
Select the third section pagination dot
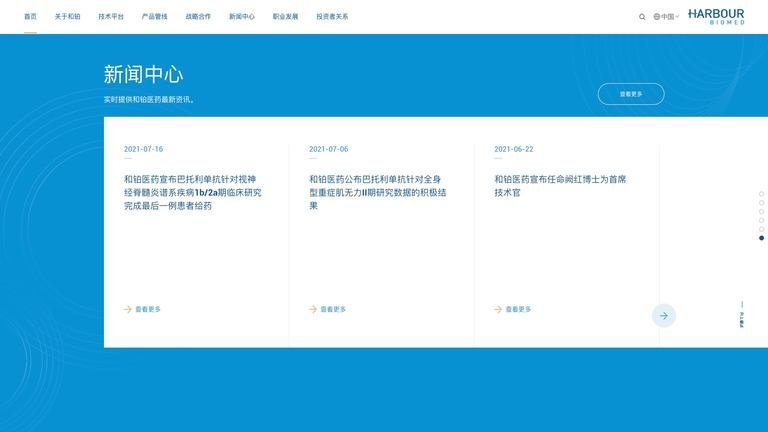(761, 212)
